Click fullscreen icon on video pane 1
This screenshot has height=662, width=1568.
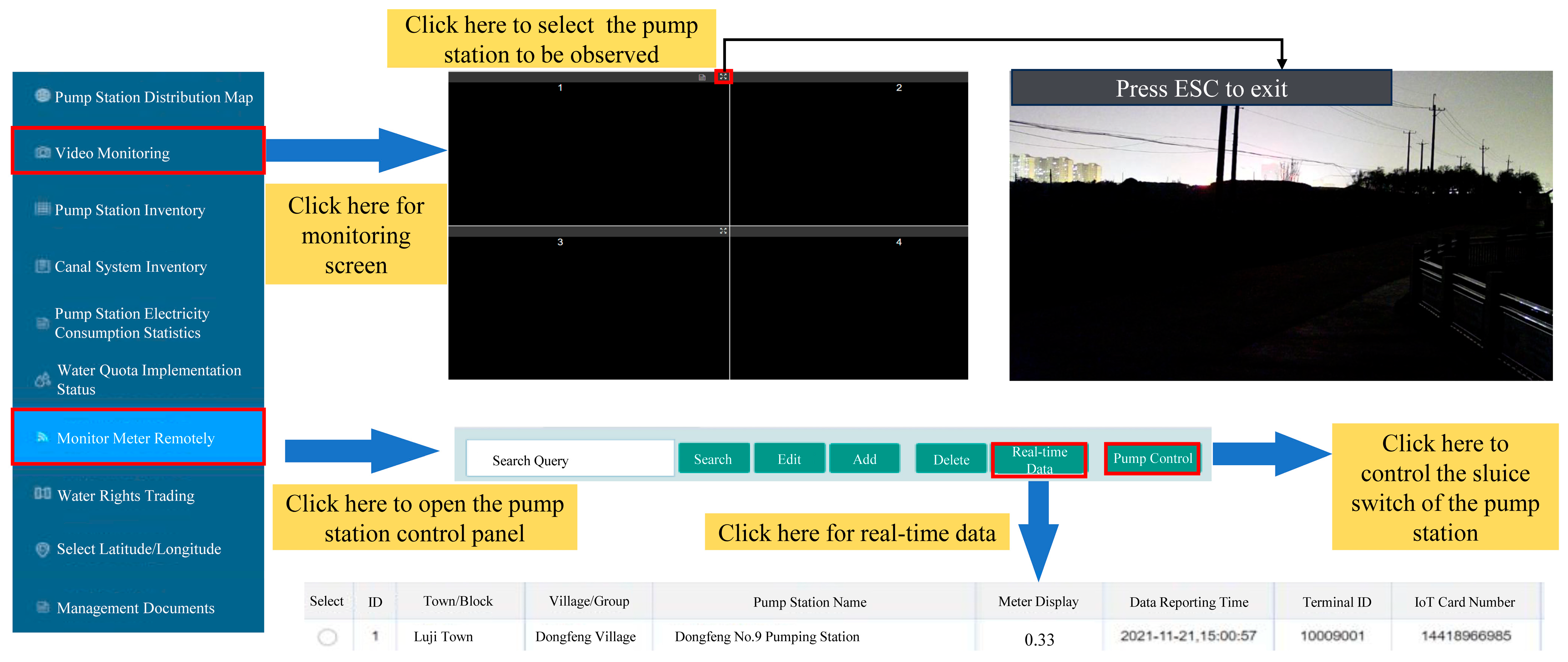pos(723,77)
